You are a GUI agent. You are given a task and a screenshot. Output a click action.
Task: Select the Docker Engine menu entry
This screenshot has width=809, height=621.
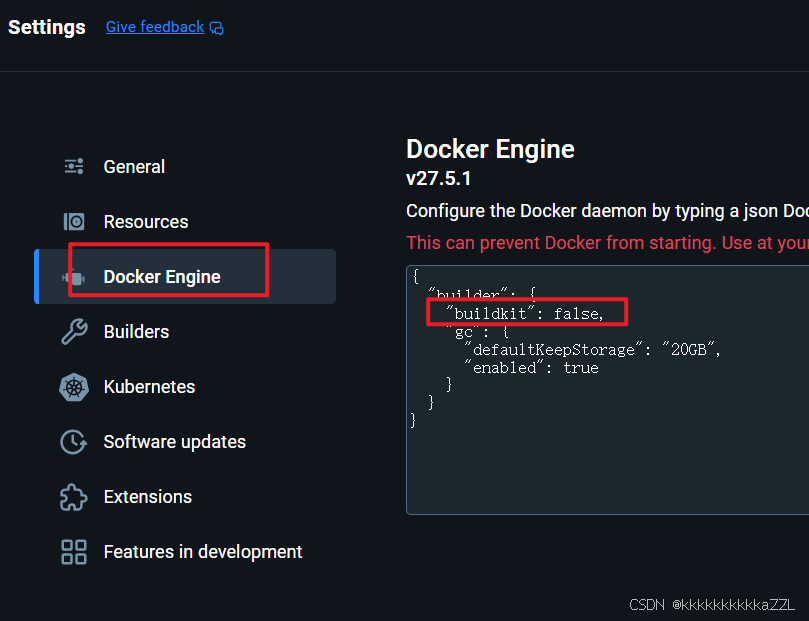click(185, 276)
